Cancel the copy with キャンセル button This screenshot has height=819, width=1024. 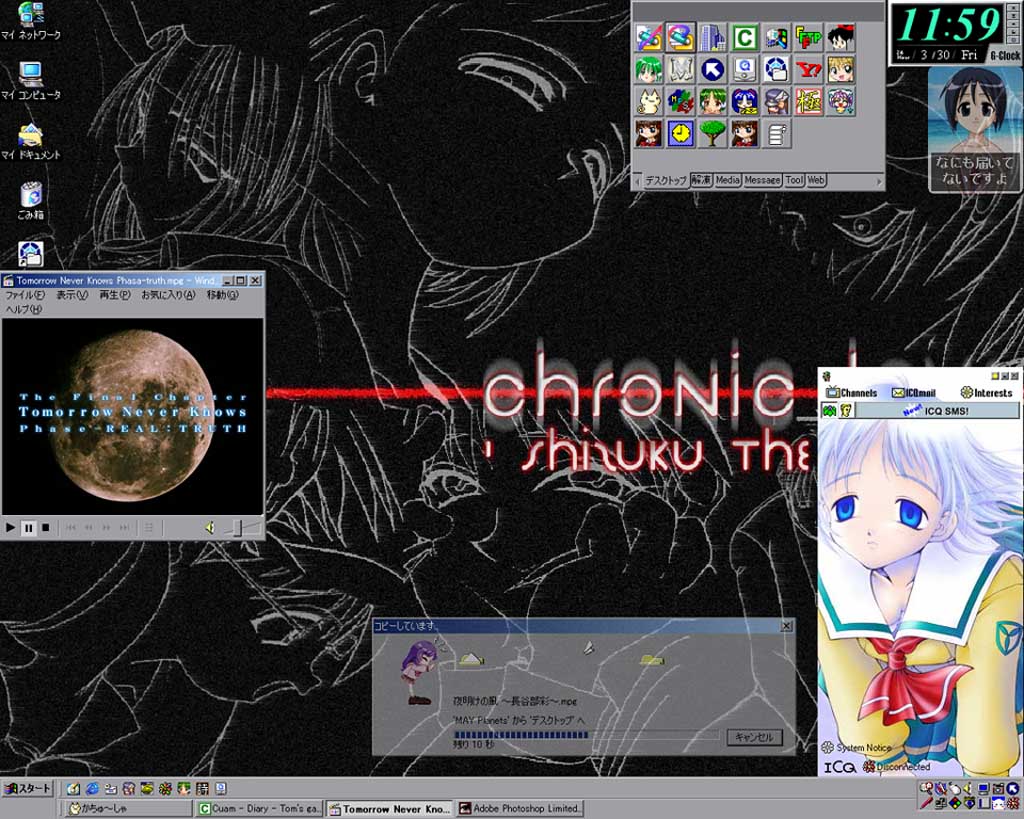pos(754,737)
